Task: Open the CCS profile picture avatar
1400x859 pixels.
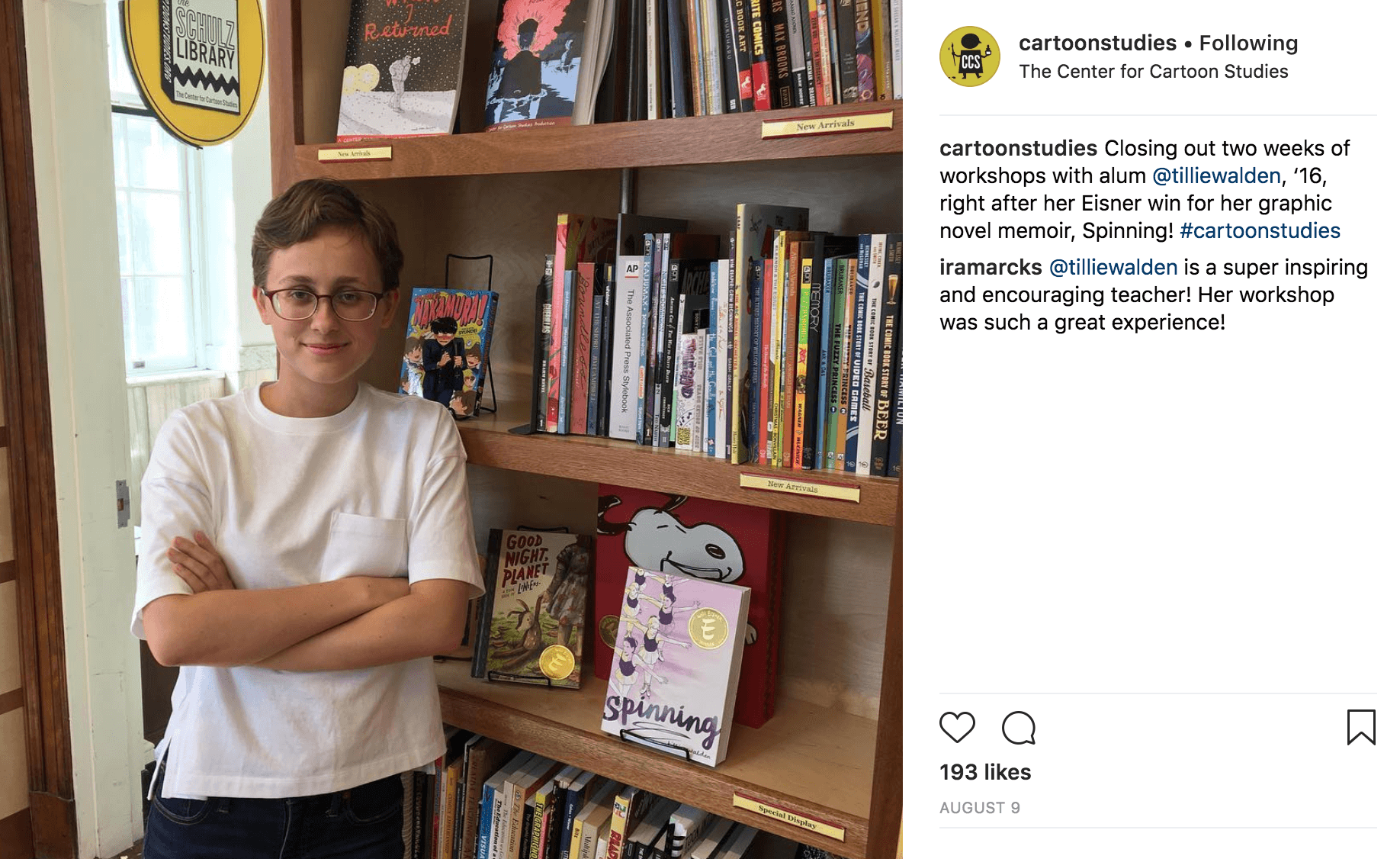Action: pos(970,56)
